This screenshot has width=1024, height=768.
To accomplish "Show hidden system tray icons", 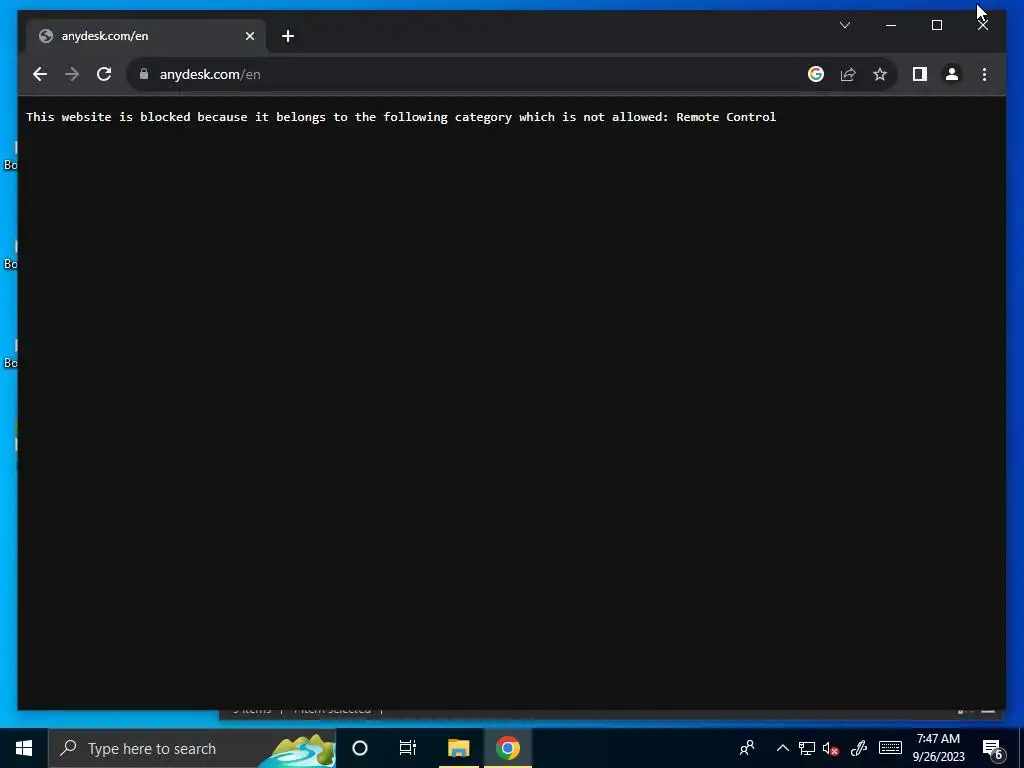I will click(782, 748).
